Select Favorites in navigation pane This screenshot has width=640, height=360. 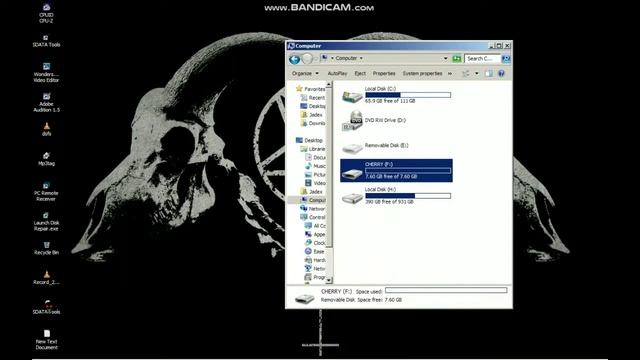(310, 89)
